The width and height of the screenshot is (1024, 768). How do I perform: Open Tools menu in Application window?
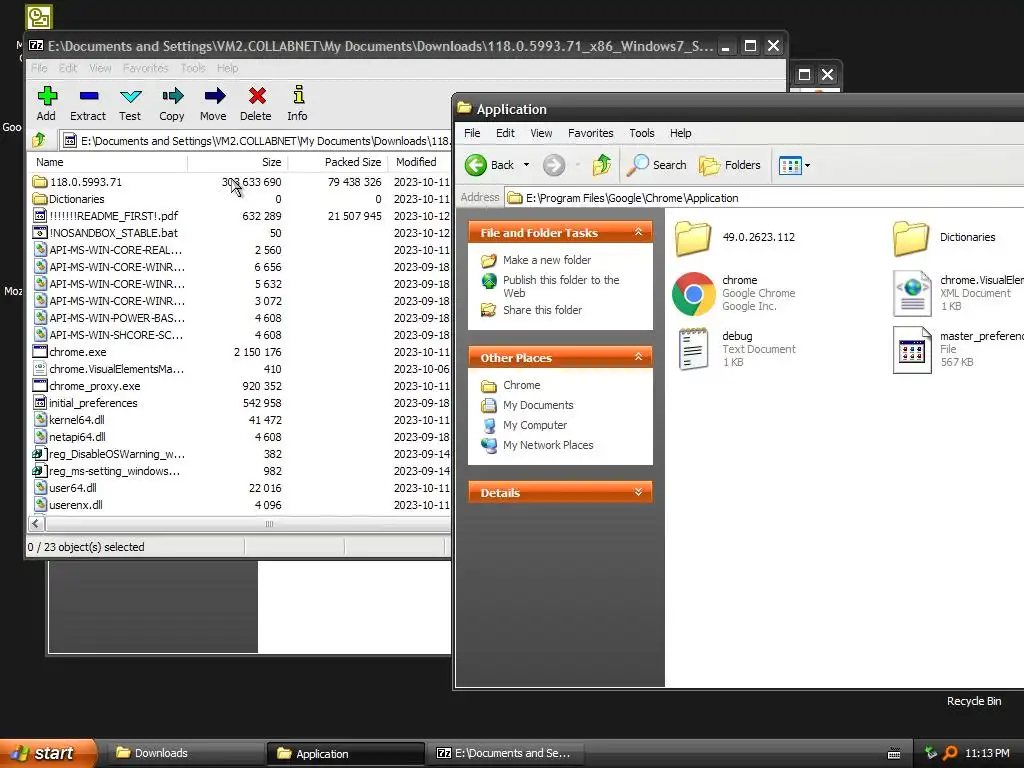click(x=641, y=133)
